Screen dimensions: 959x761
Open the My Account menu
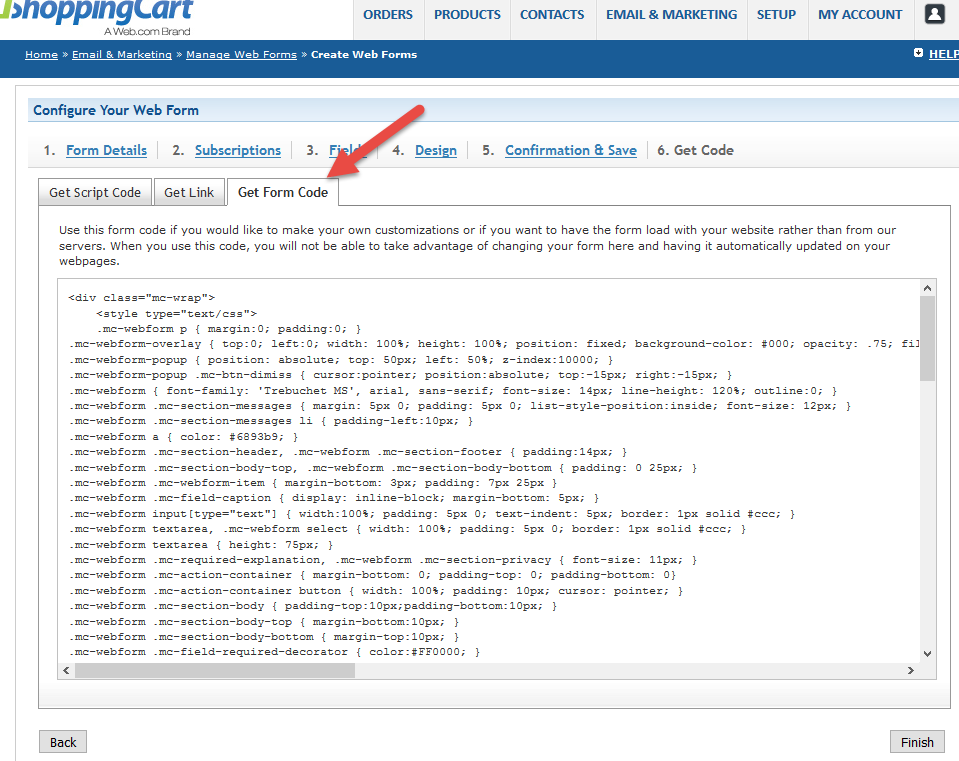(860, 15)
